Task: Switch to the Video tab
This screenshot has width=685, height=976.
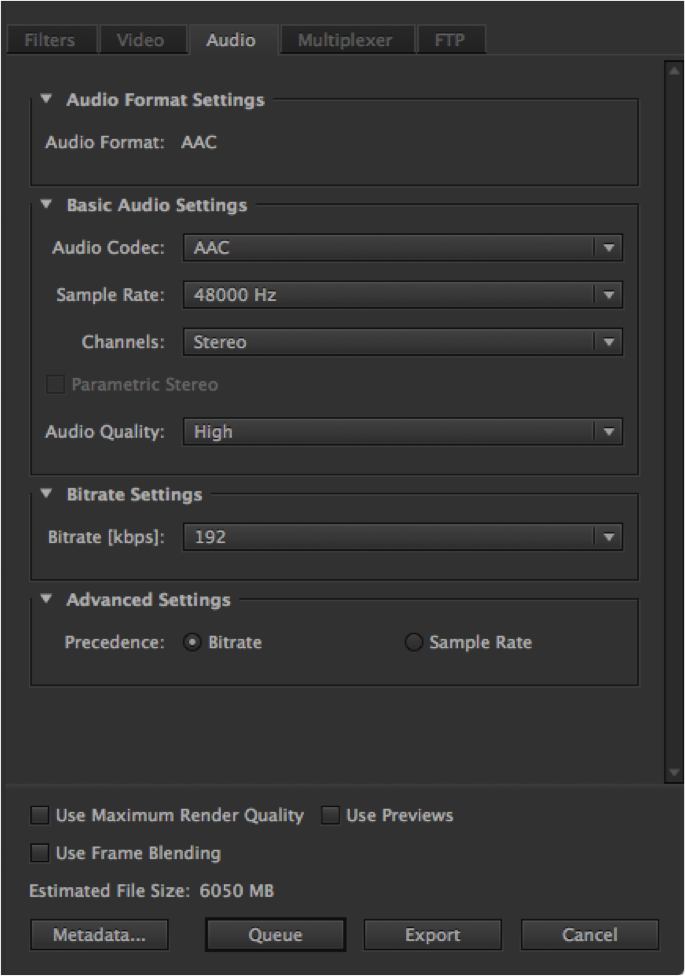Action: [140, 41]
